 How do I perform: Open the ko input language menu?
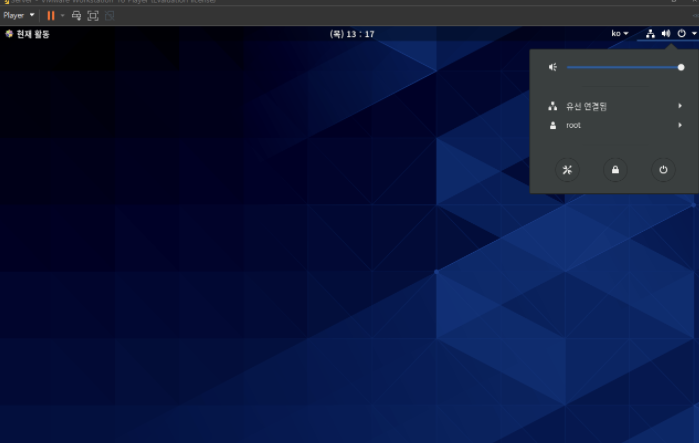point(620,33)
